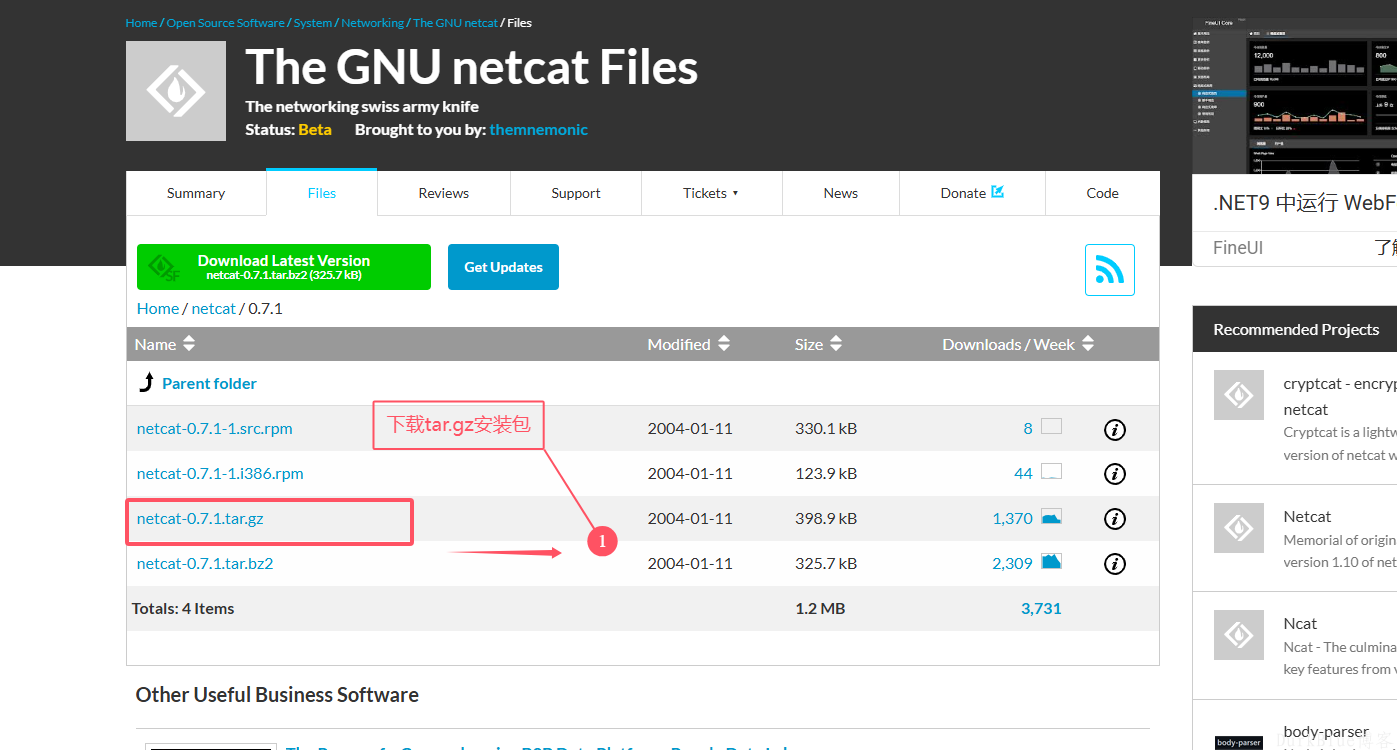View info icon for netcat-0.7.1.tar.bz2

coord(1115,564)
